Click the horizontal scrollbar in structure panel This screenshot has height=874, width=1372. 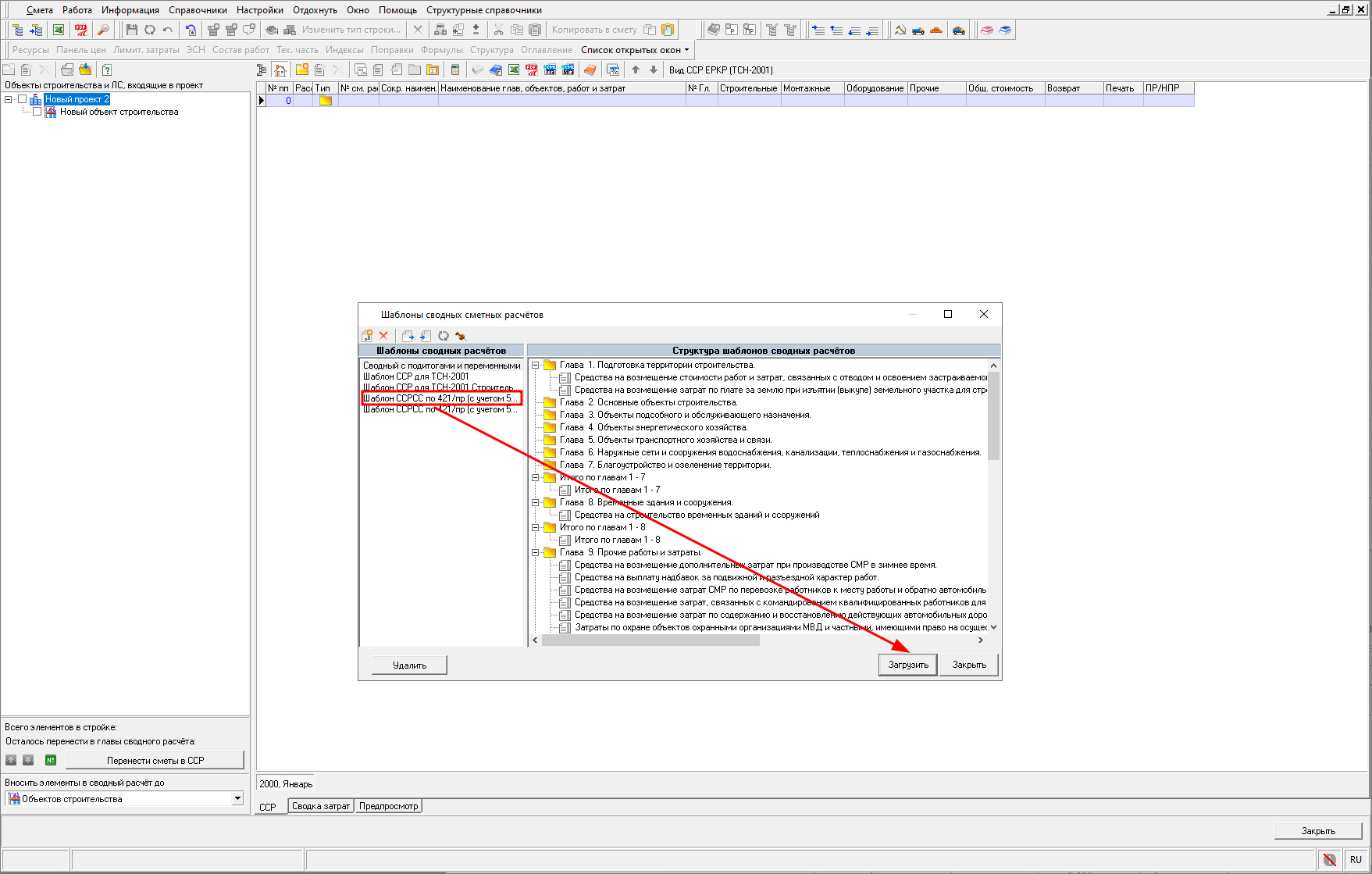(x=650, y=640)
